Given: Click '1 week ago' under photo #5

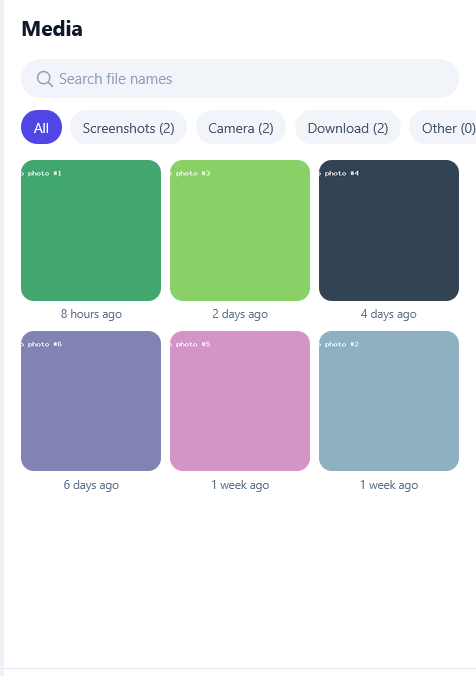Looking at the screenshot, I should click(x=240, y=485).
